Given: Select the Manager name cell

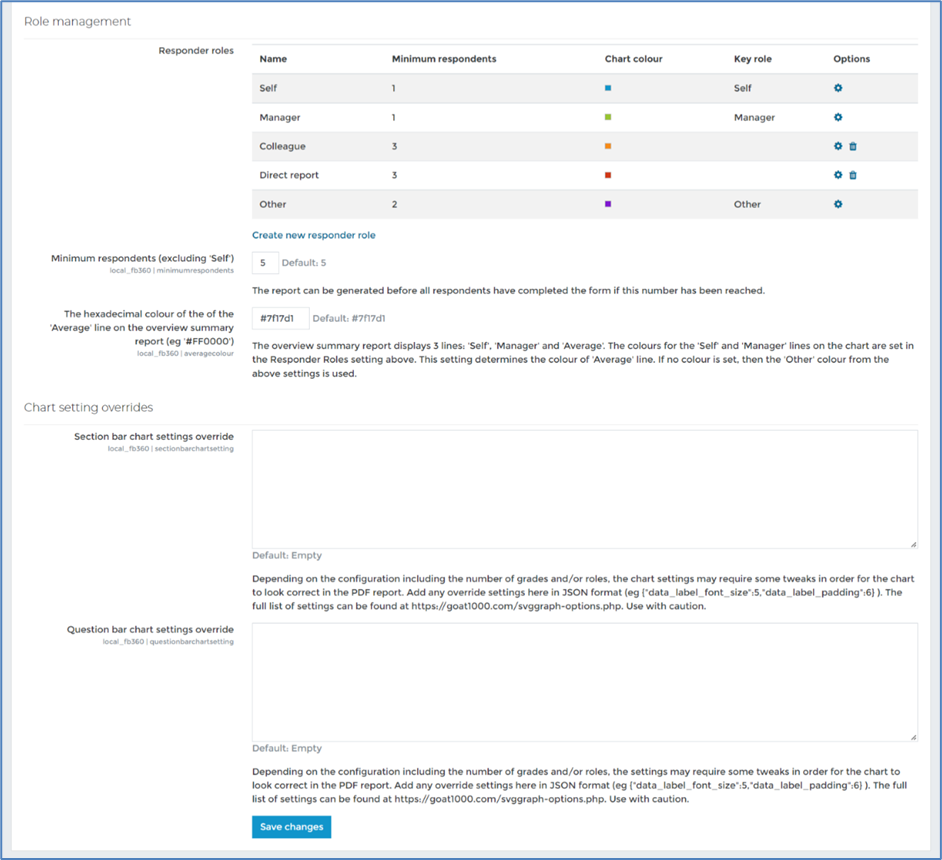Looking at the screenshot, I should click(x=280, y=117).
